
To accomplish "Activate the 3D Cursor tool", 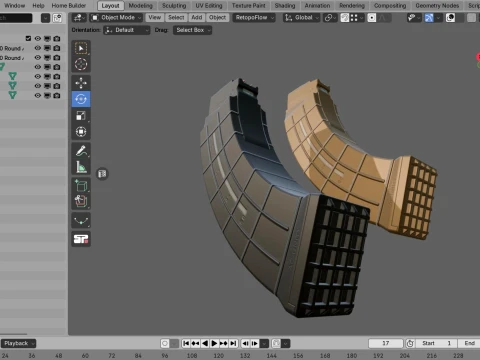I will [x=81, y=64].
